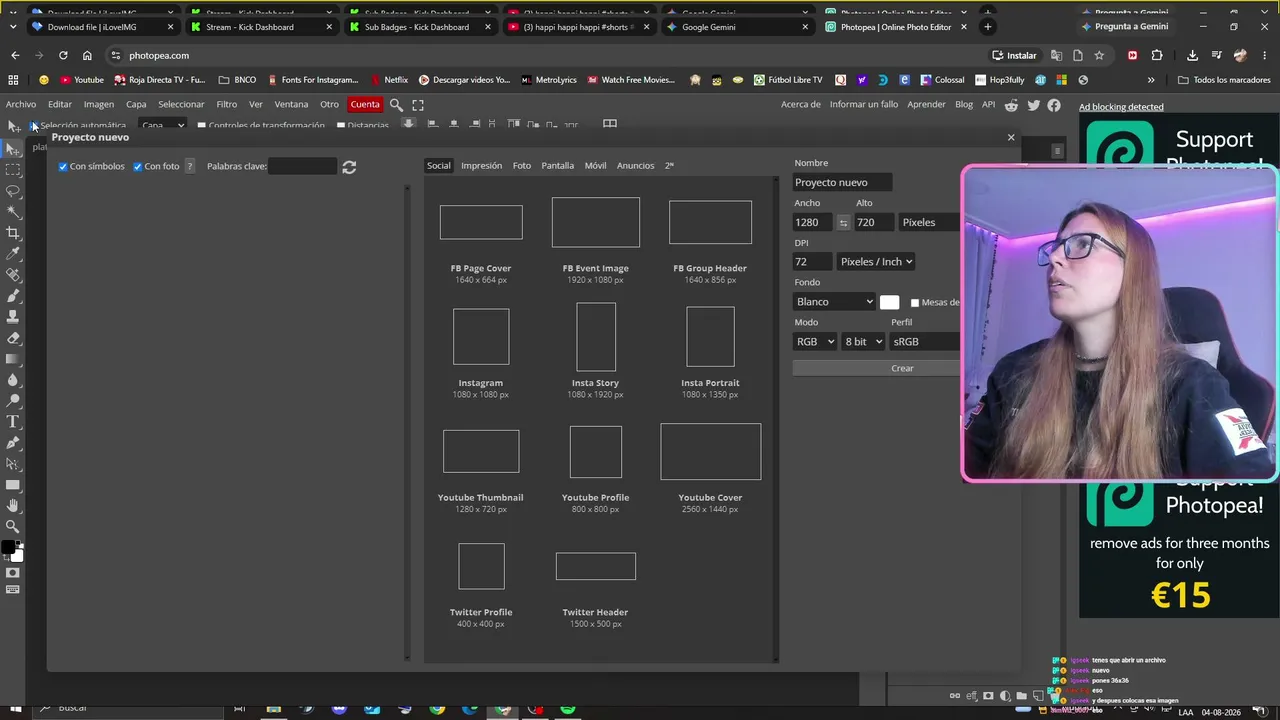1280x720 pixels.
Task: Select the Spot Healing Brush tool
Action: click(13, 275)
